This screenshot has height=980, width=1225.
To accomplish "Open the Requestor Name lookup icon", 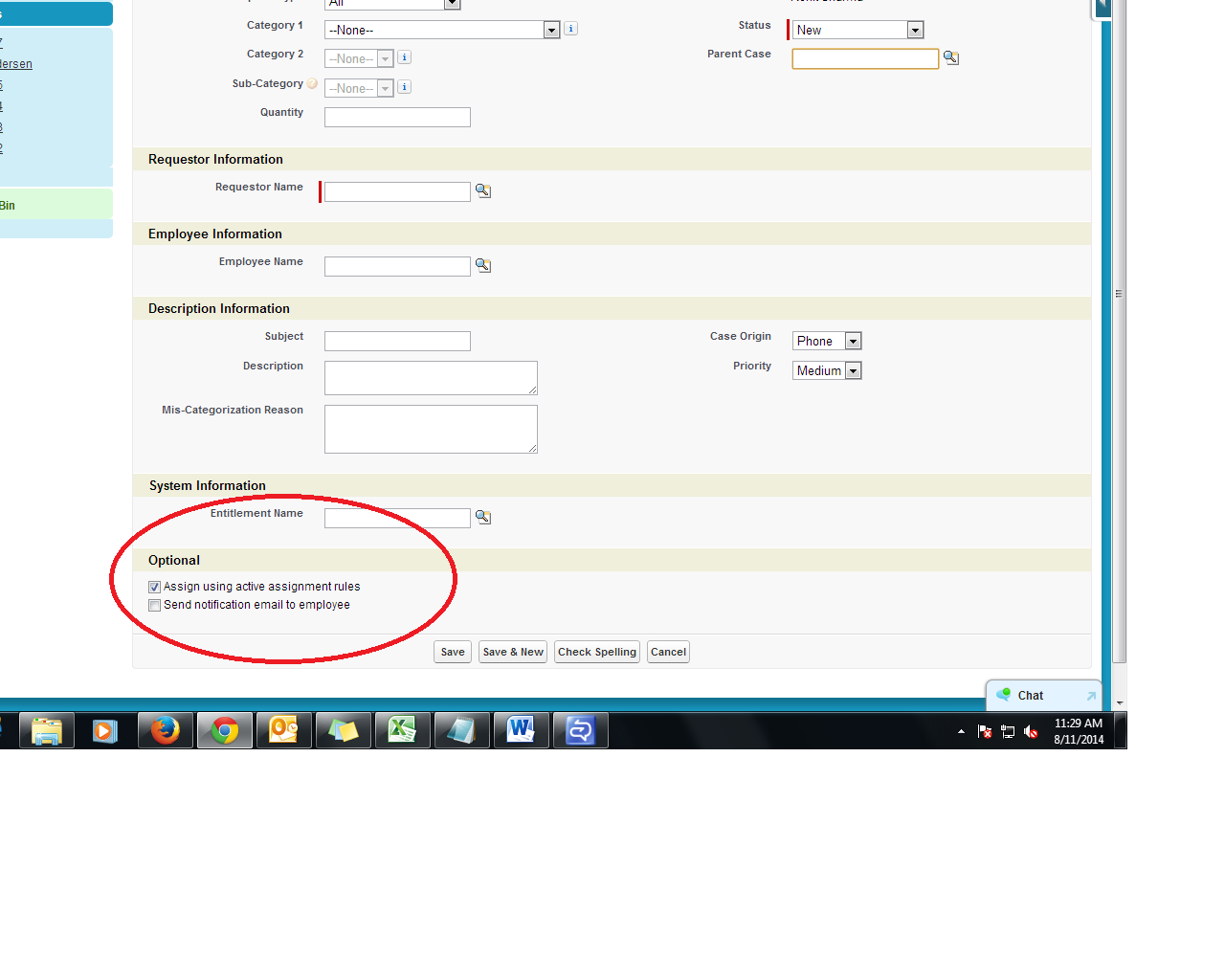I will click(x=483, y=190).
